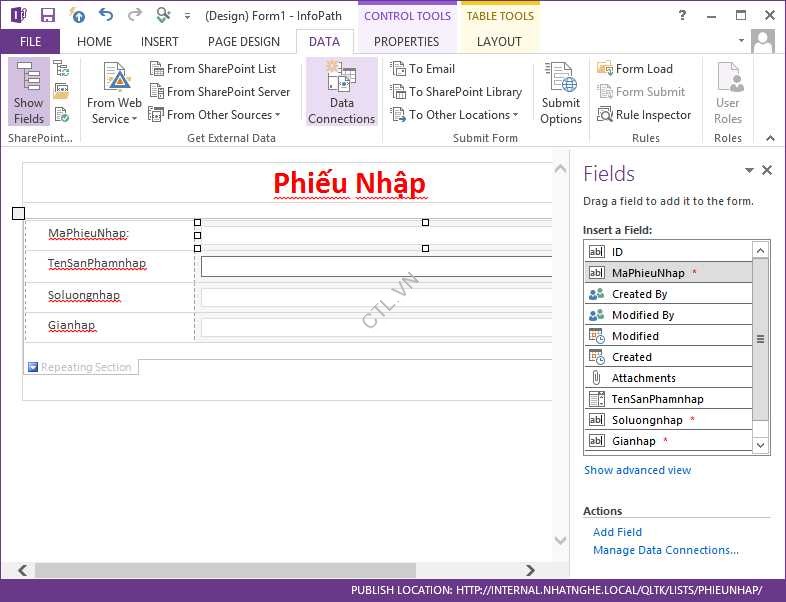The width and height of the screenshot is (786, 602).
Task: Expand From Other Sources dropdown
Action: [215, 115]
